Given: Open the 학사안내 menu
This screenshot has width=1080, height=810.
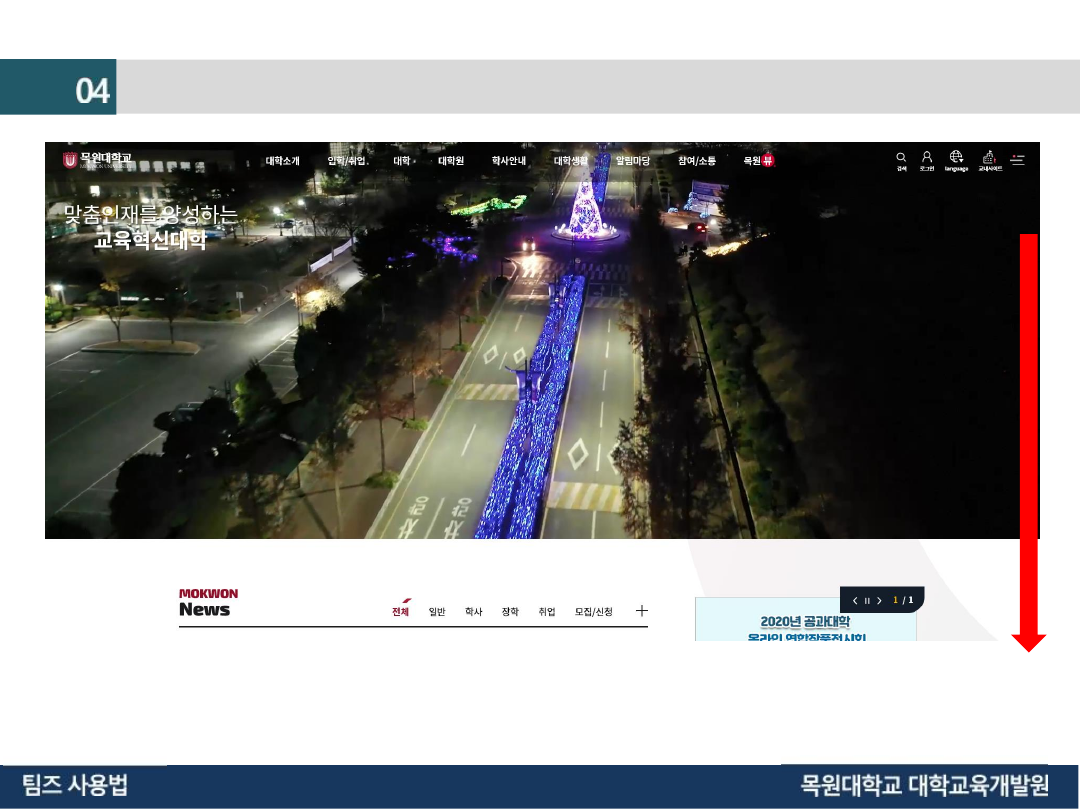Looking at the screenshot, I should (508, 161).
